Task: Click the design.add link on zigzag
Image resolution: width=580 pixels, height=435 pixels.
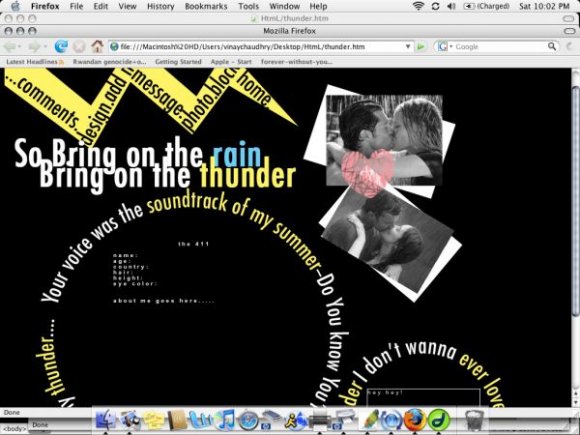Action: pyautogui.click(x=105, y=111)
